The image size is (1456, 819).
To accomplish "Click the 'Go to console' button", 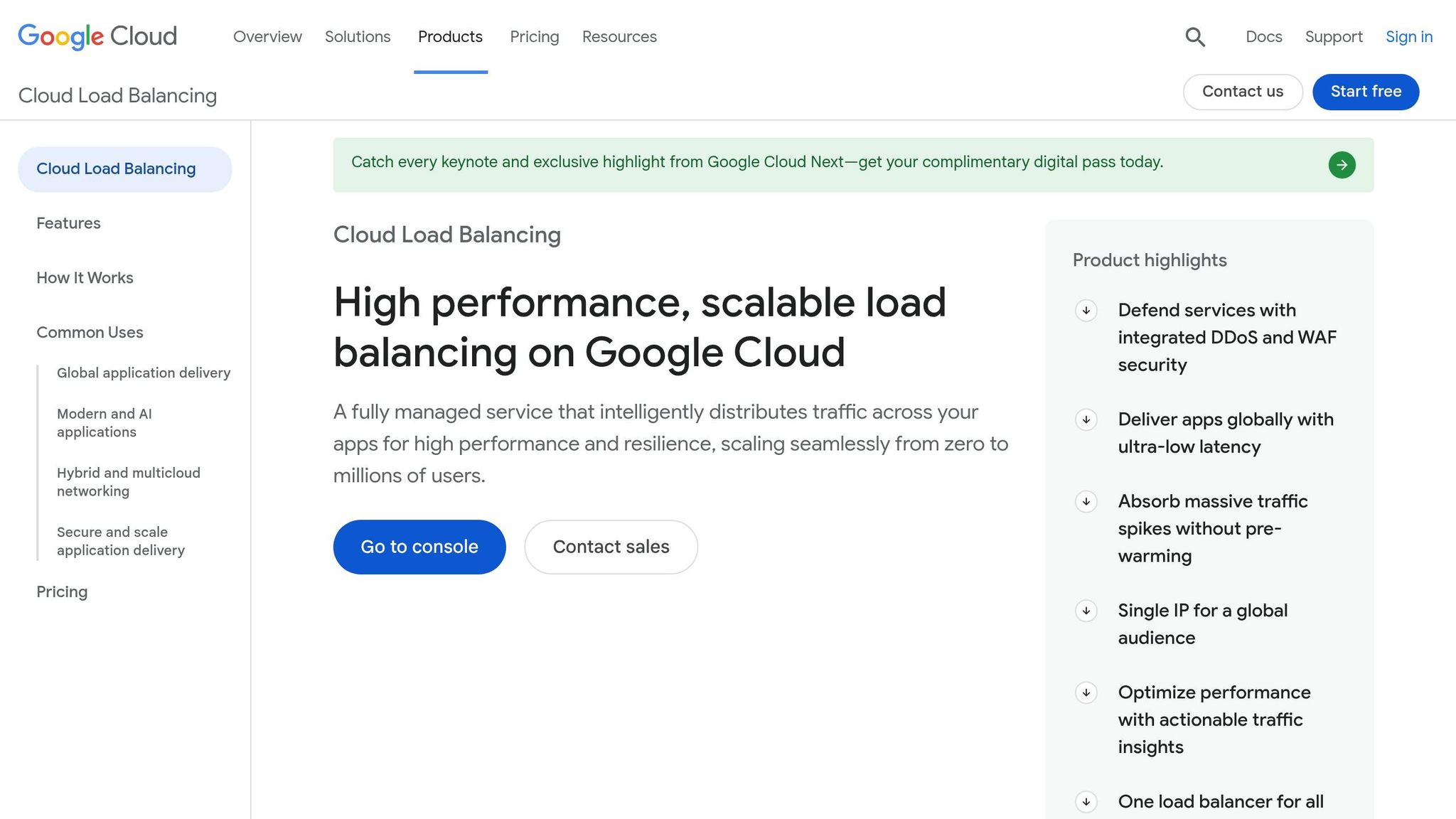I will coord(419,547).
